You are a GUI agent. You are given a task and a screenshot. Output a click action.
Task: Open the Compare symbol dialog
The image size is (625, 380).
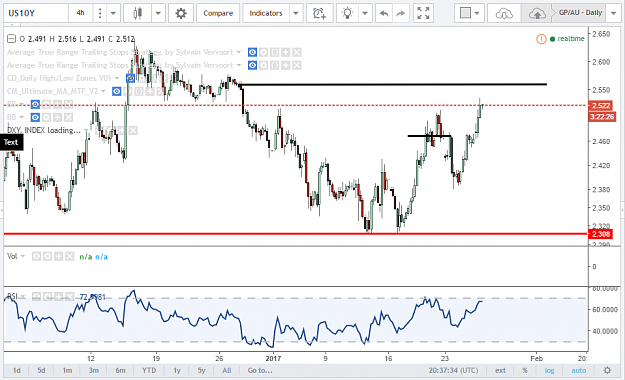(218, 13)
